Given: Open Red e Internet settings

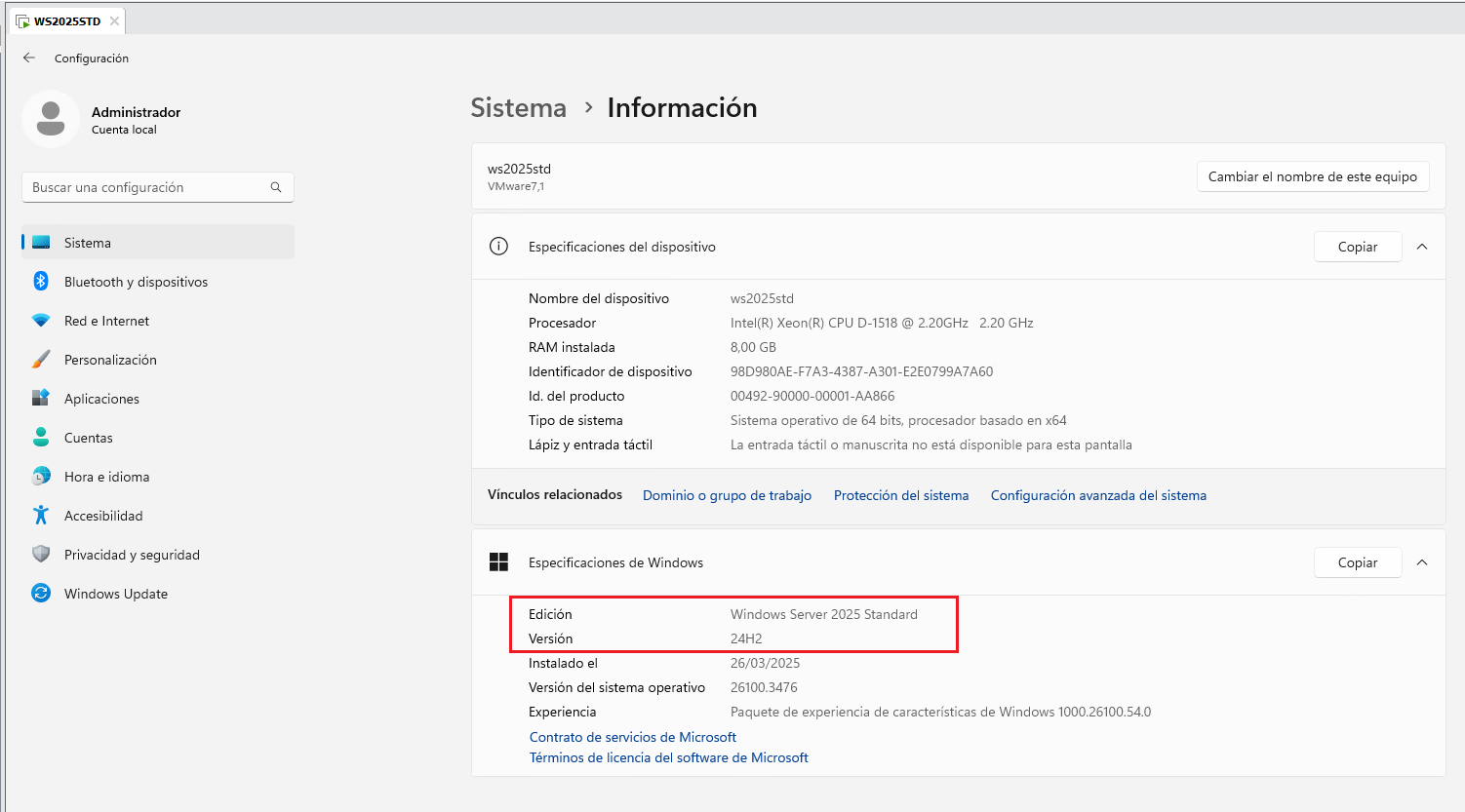Looking at the screenshot, I should click(x=106, y=321).
